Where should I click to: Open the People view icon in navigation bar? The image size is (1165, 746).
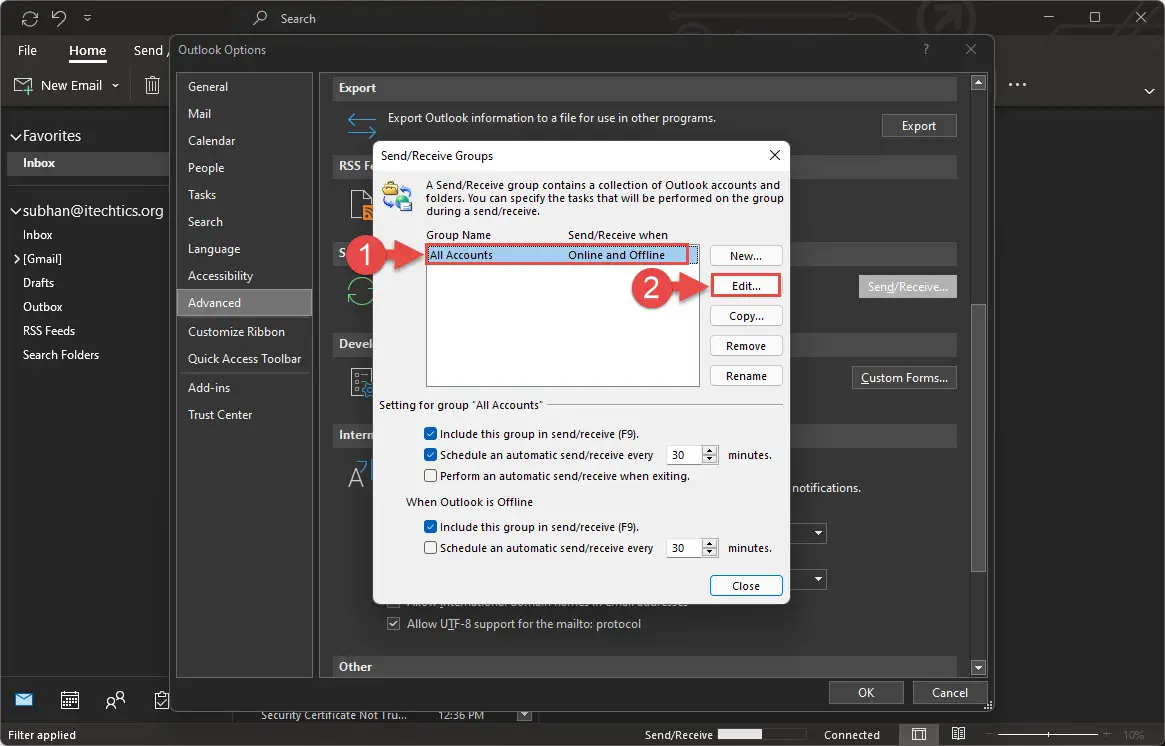point(115,699)
